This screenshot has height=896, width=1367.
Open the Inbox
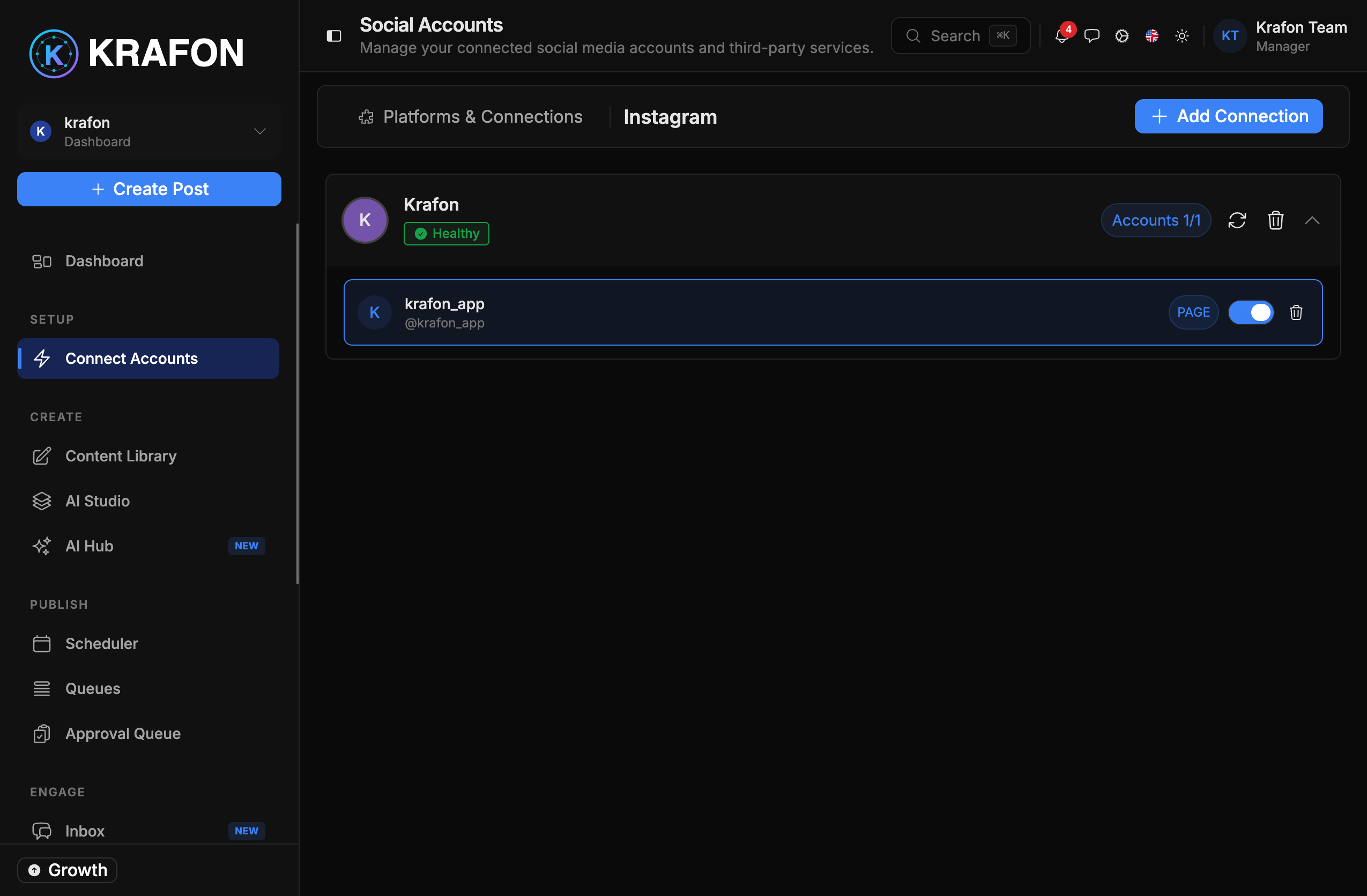click(148, 831)
